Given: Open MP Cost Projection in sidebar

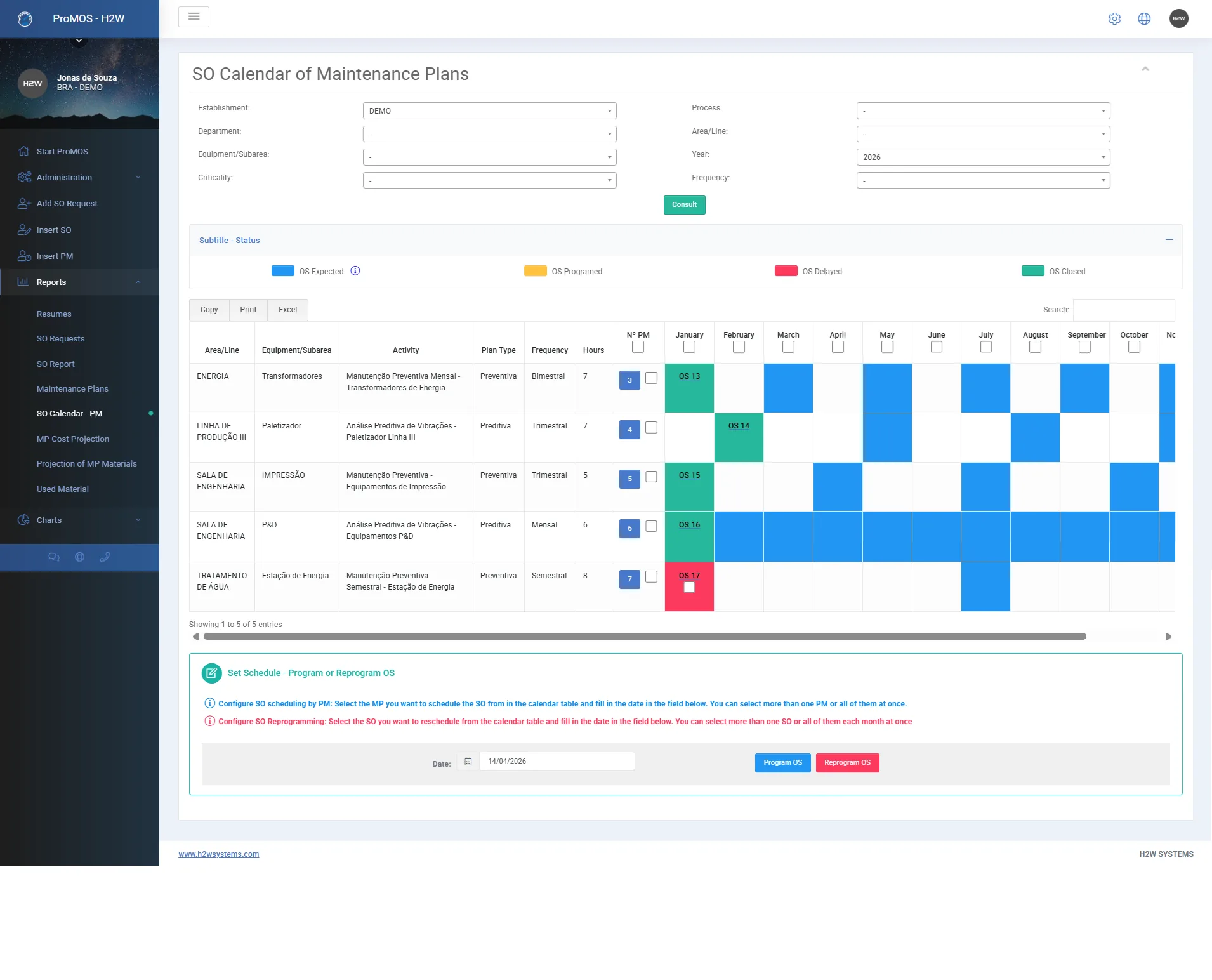Looking at the screenshot, I should [x=73, y=439].
